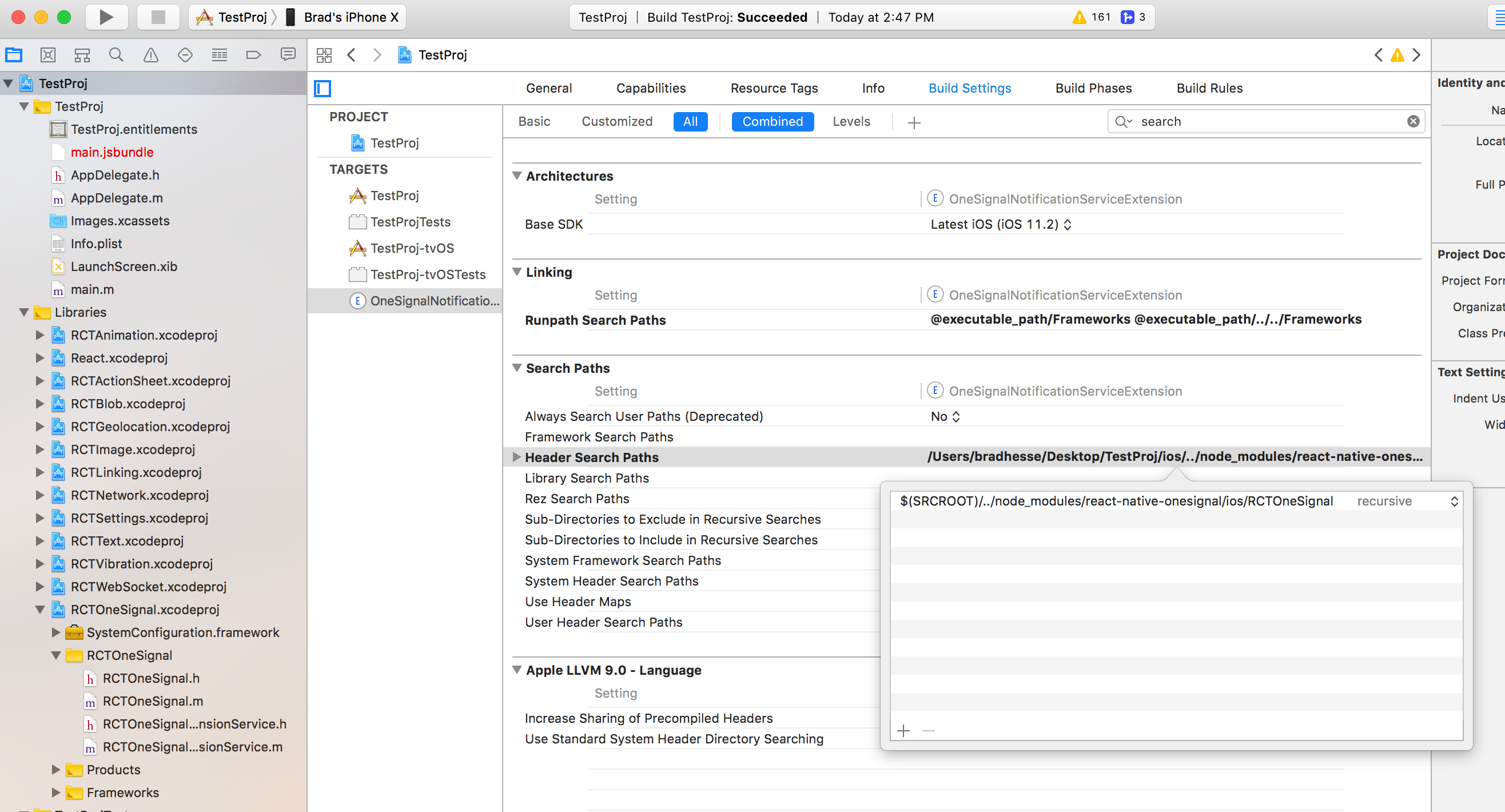Click the related items grid icon
The height and width of the screenshot is (812, 1505).
pyautogui.click(x=324, y=55)
